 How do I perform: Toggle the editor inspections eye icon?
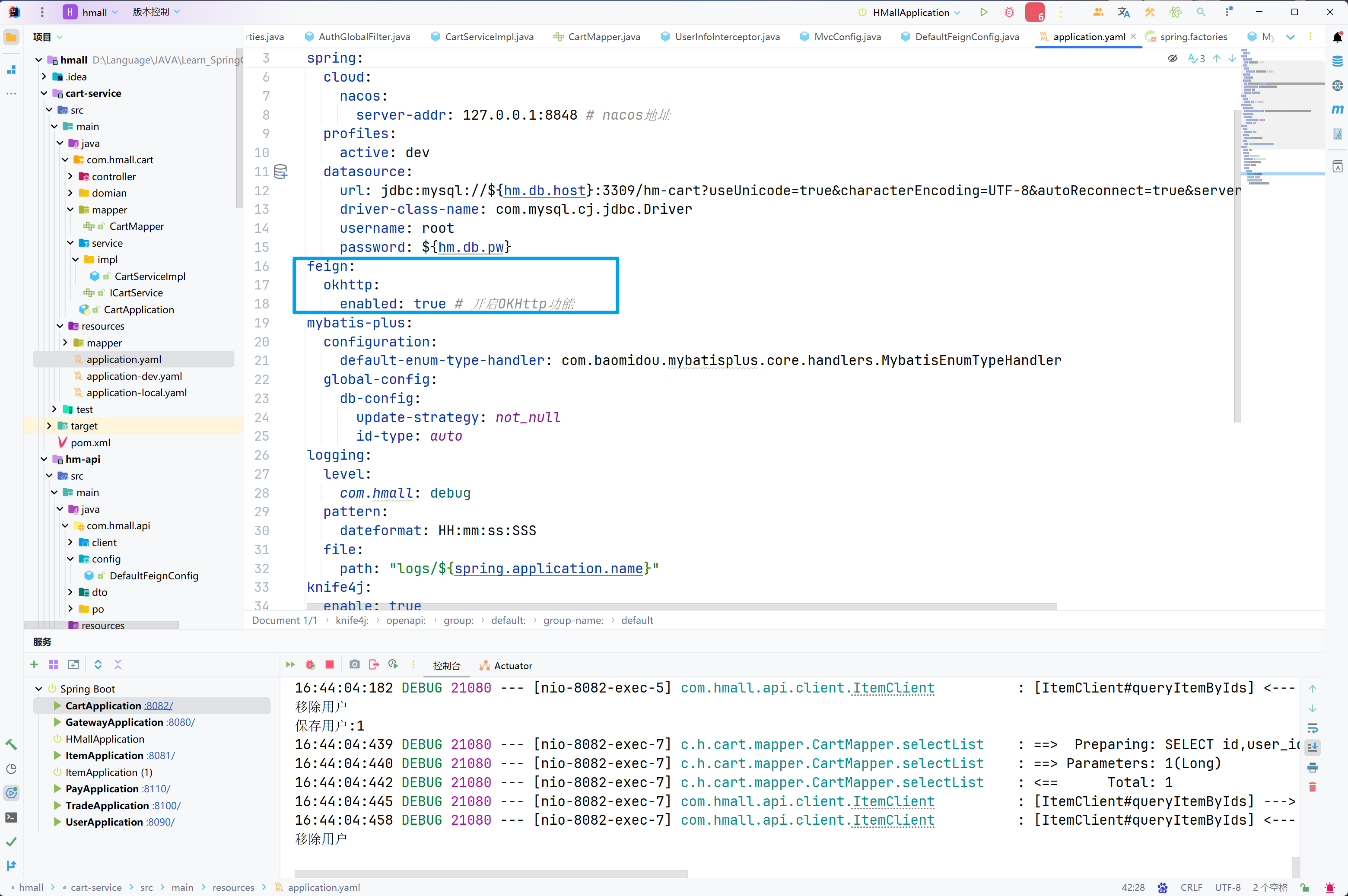1172,58
